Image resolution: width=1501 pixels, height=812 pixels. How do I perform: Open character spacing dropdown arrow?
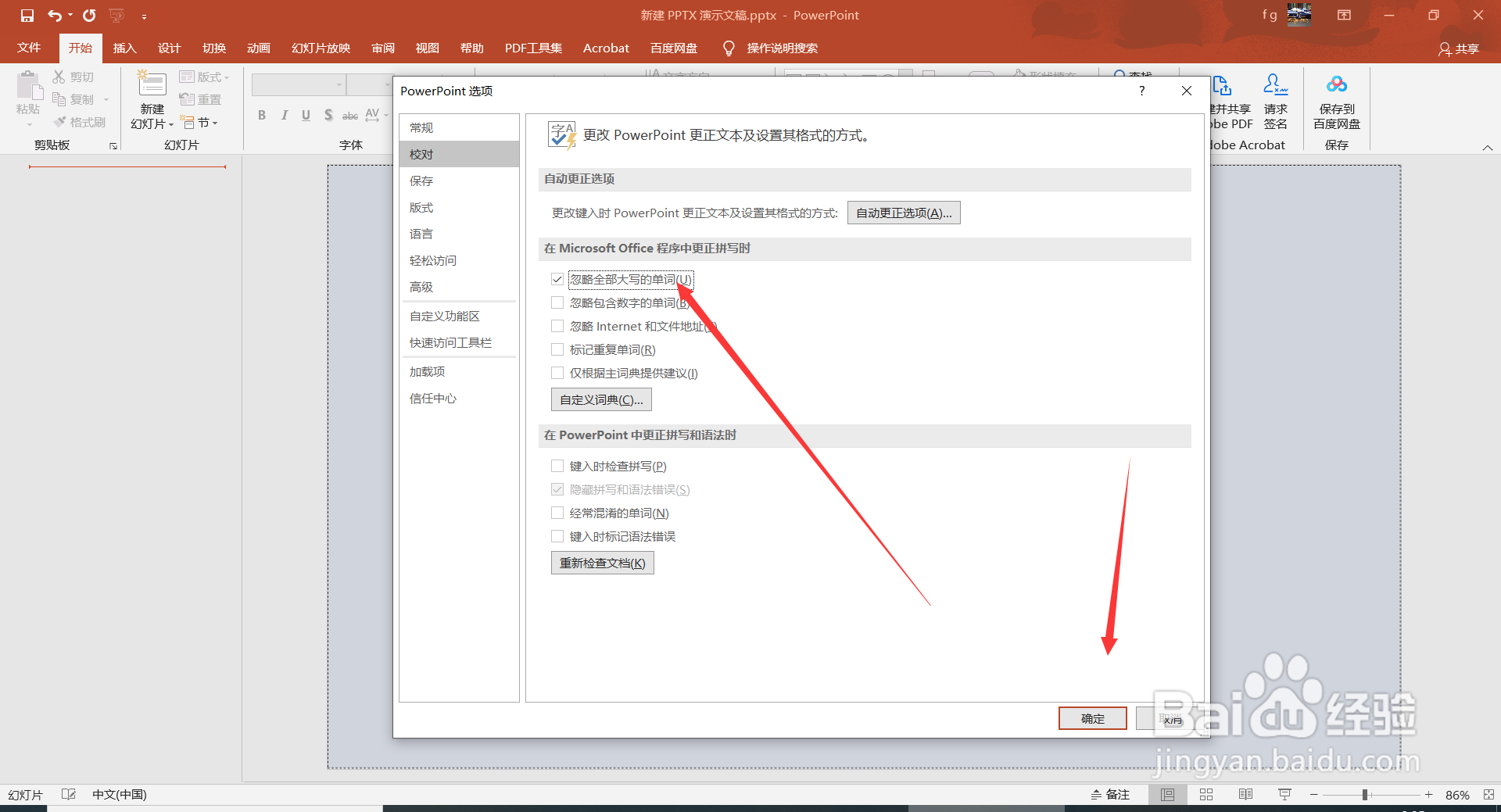tap(386, 116)
